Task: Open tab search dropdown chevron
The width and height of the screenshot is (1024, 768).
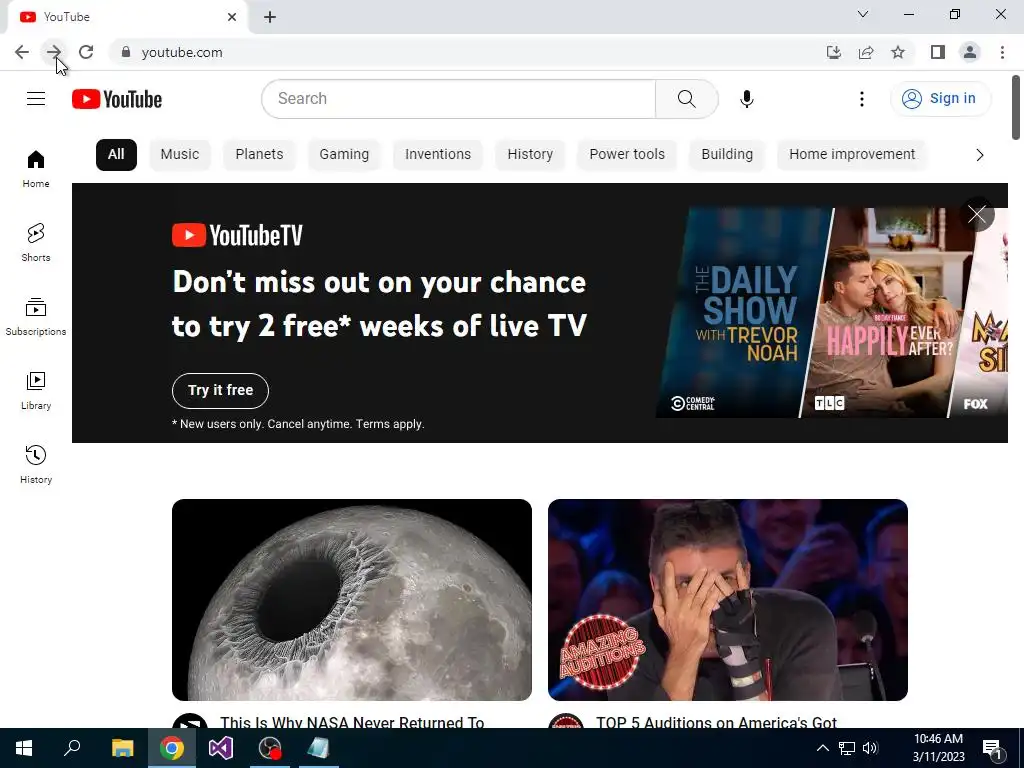Action: [x=863, y=14]
